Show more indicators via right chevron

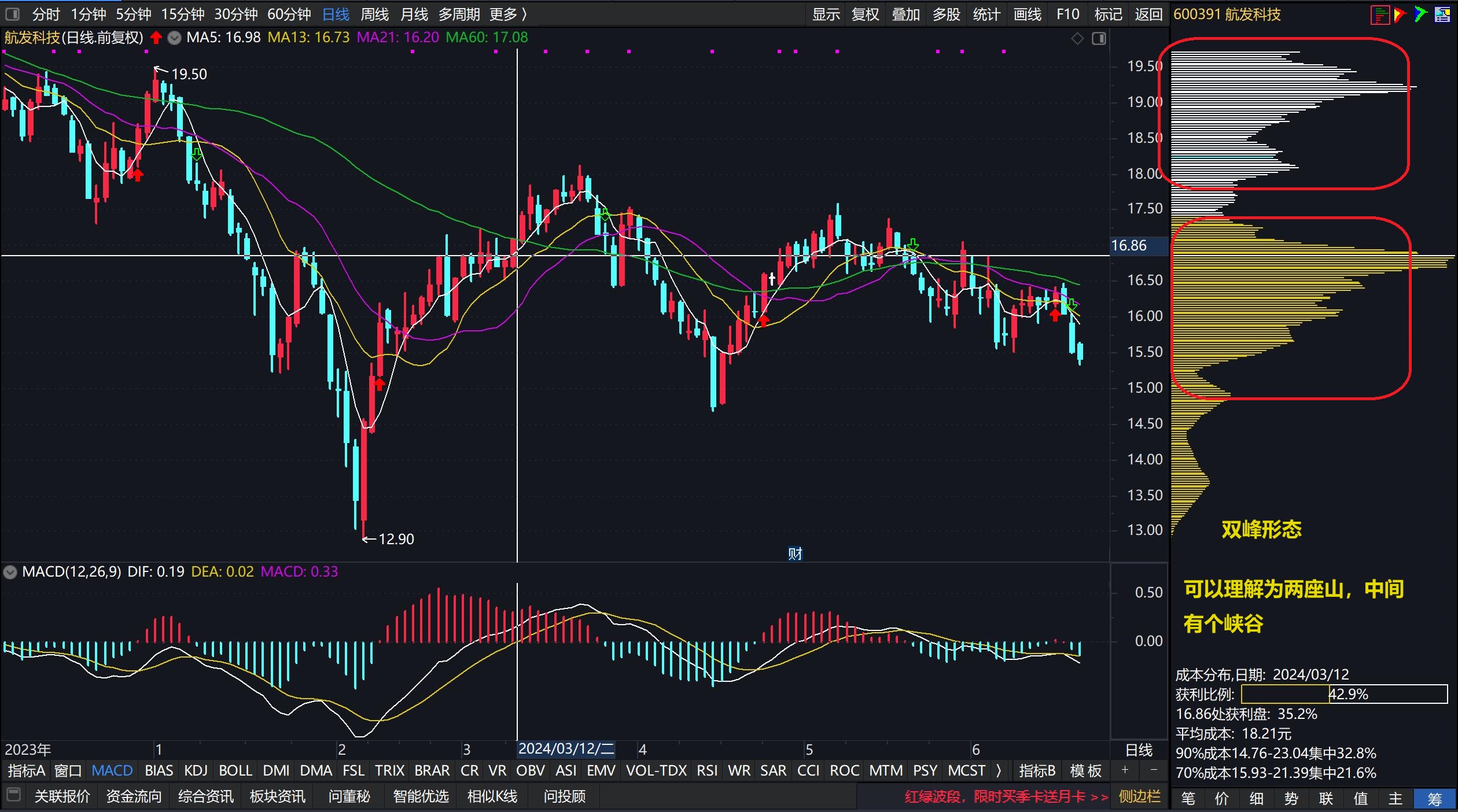(x=999, y=770)
